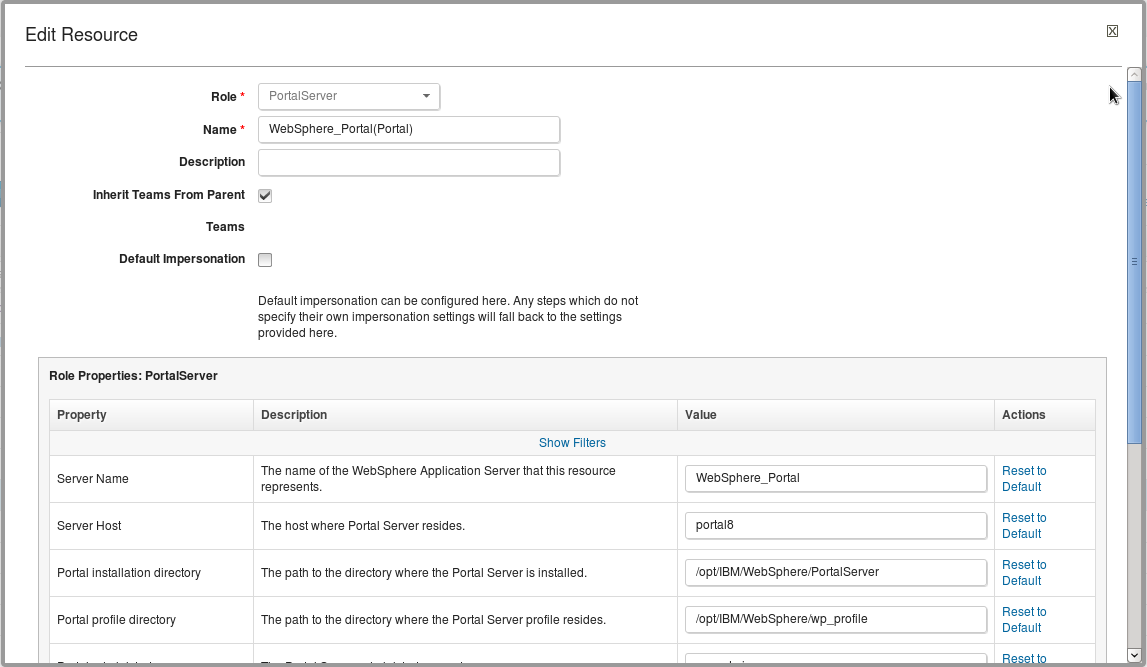Click the scrollbar up arrow
Viewport: 1147px width, 667px height.
(1134, 74)
